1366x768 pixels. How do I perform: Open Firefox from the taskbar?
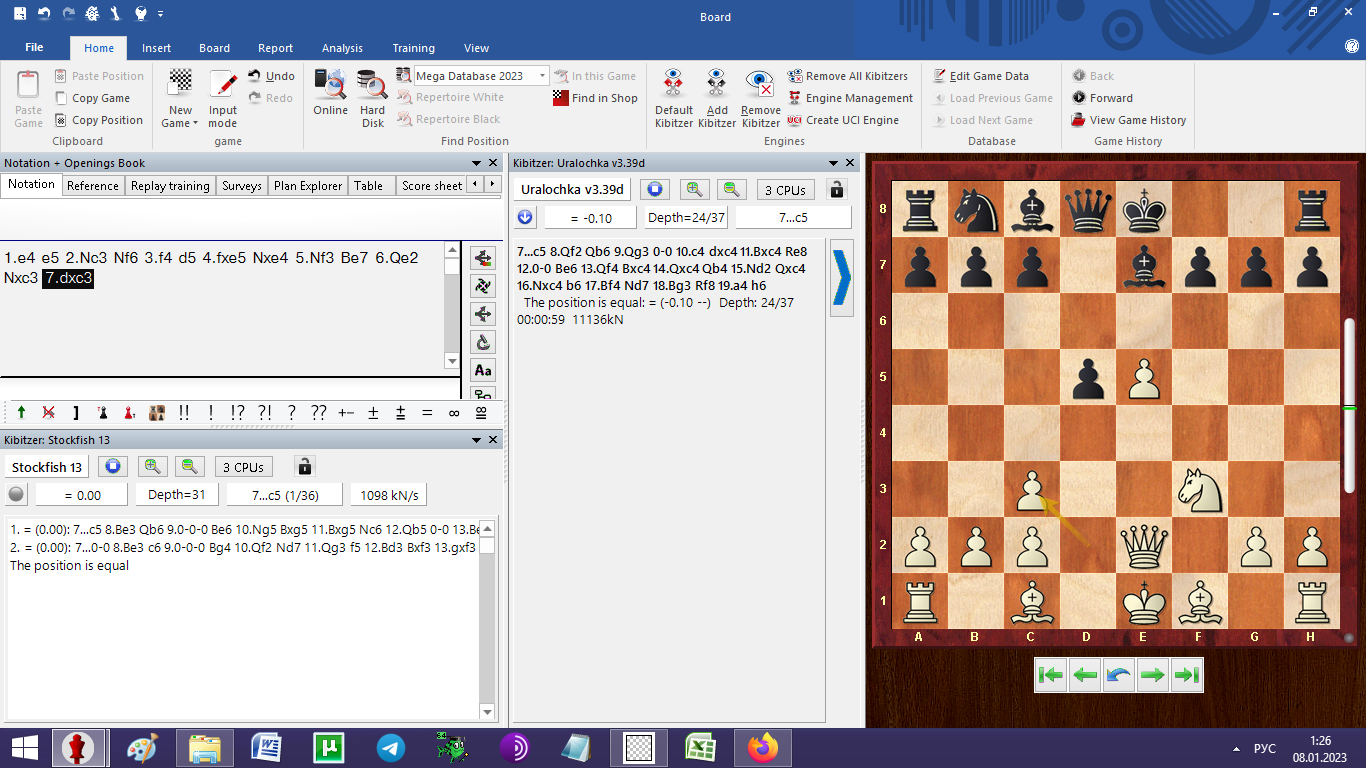click(762, 747)
